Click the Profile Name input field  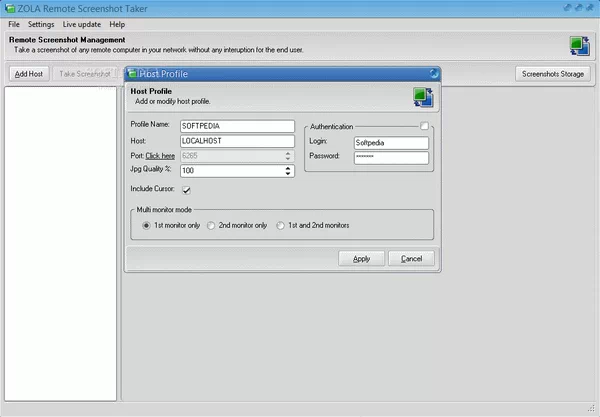[237, 126]
